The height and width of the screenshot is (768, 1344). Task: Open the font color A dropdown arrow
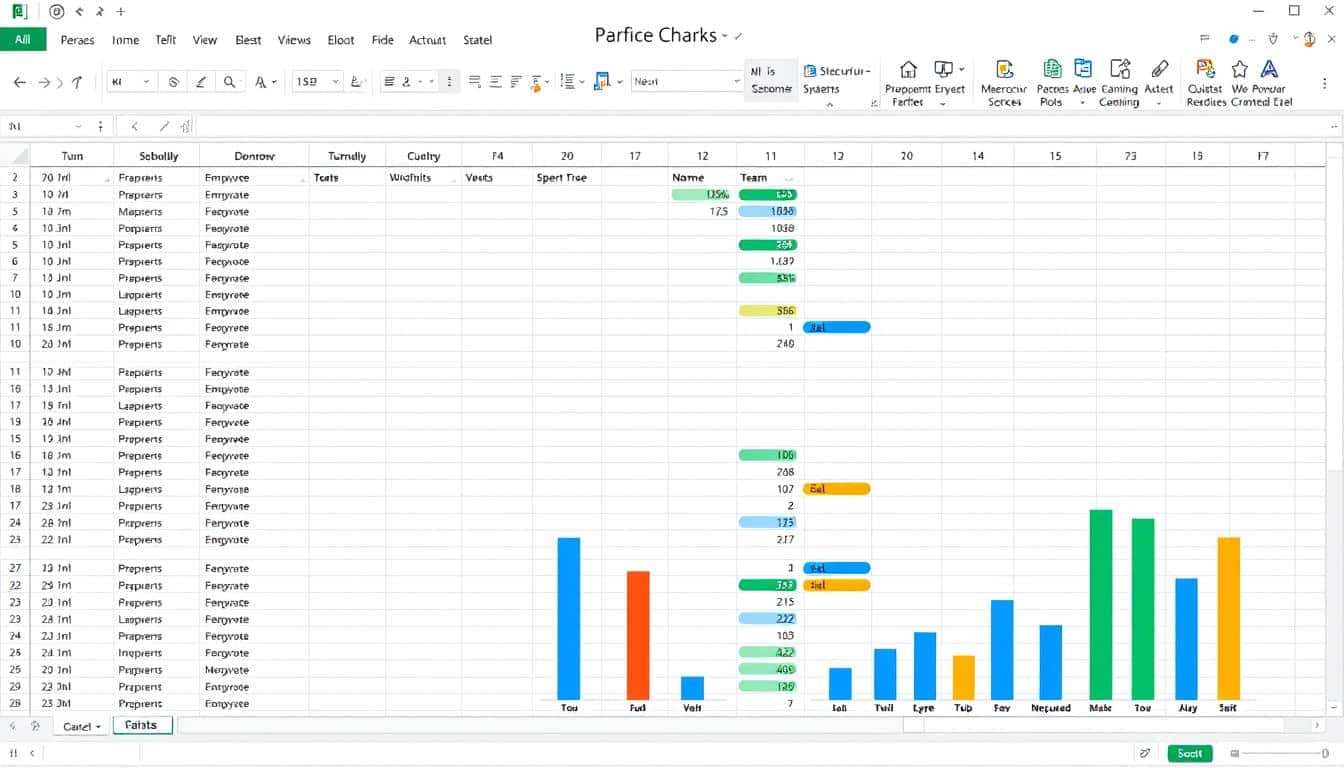(x=274, y=83)
